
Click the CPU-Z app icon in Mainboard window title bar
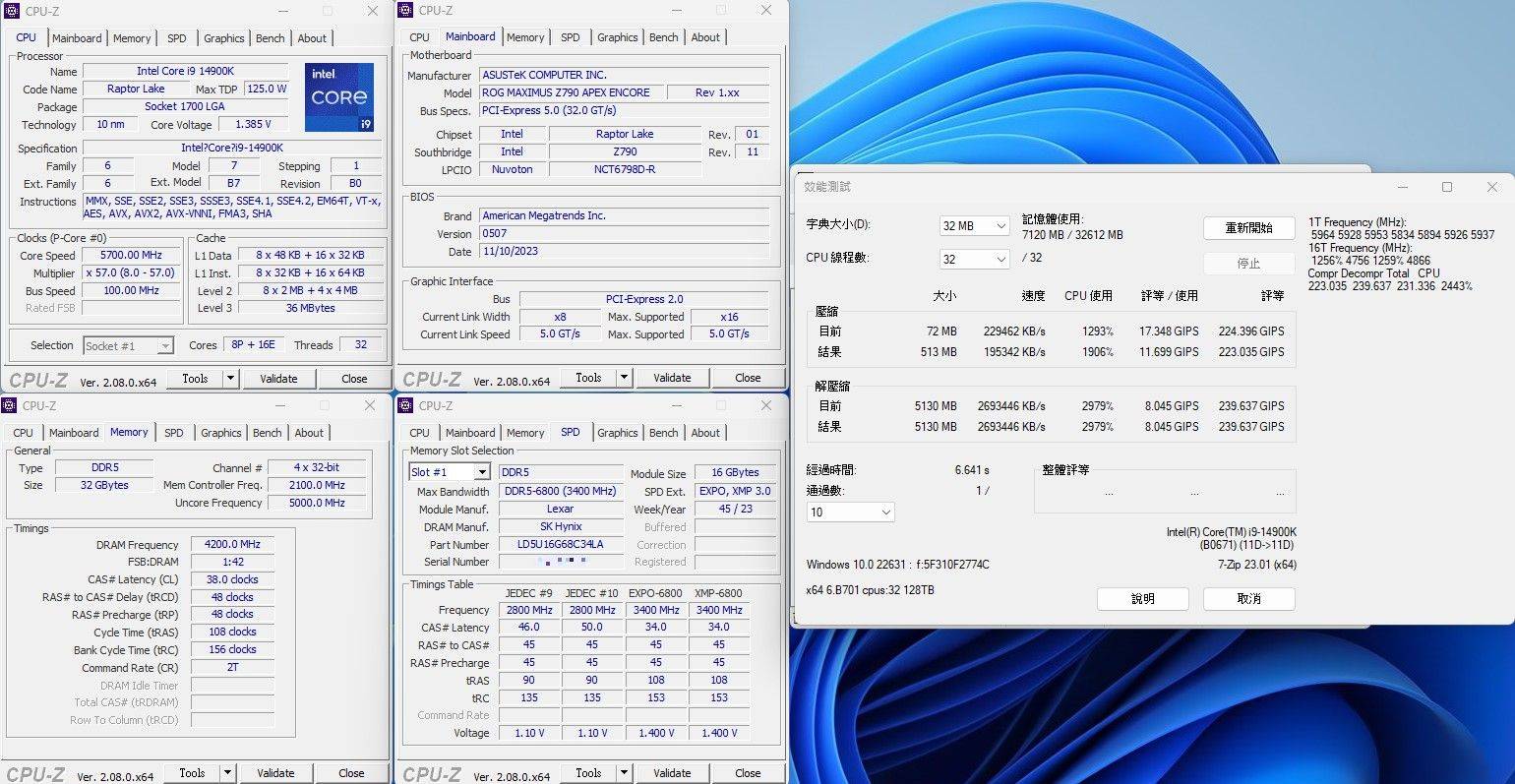pyautogui.click(x=404, y=11)
